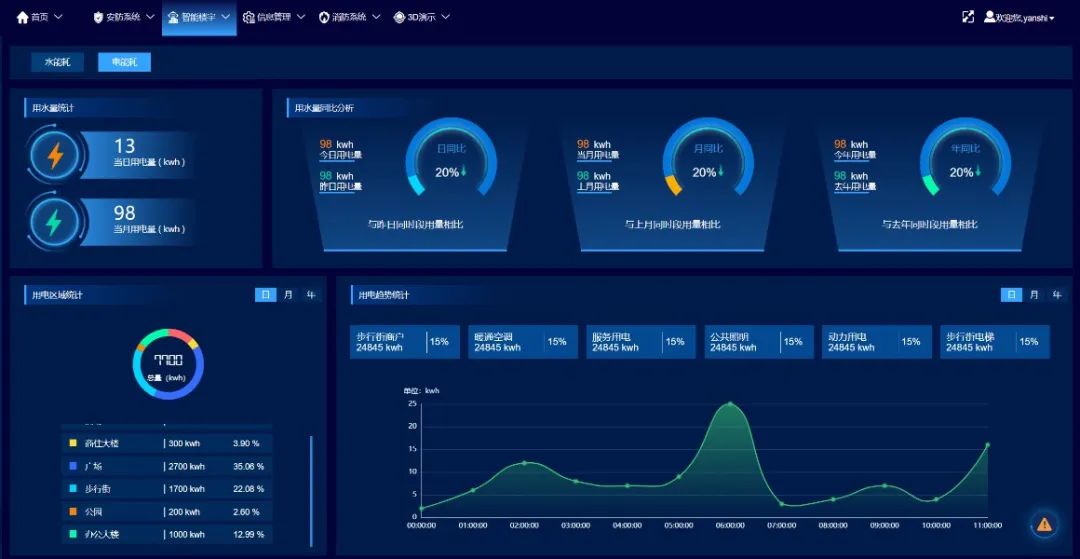
Task: Click the 今日用电量 98 kwh label
Action: coord(341,149)
